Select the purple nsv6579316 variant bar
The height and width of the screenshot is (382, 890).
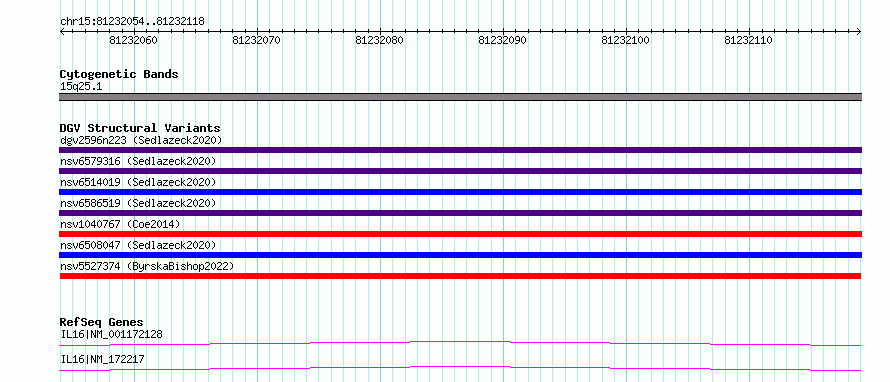point(460,171)
